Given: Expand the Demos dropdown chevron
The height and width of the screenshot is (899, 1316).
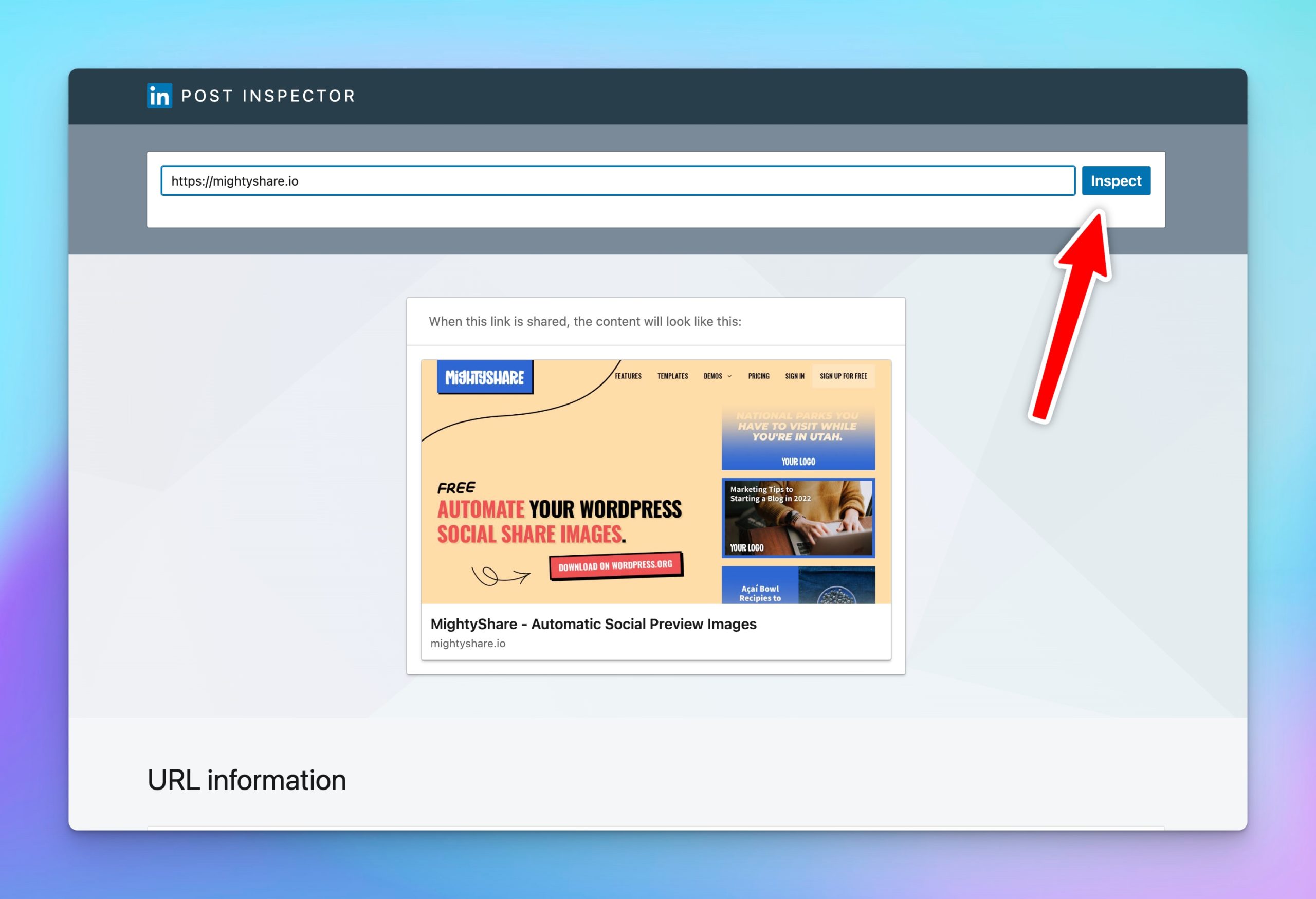Looking at the screenshot, I should tap(729, 376).
